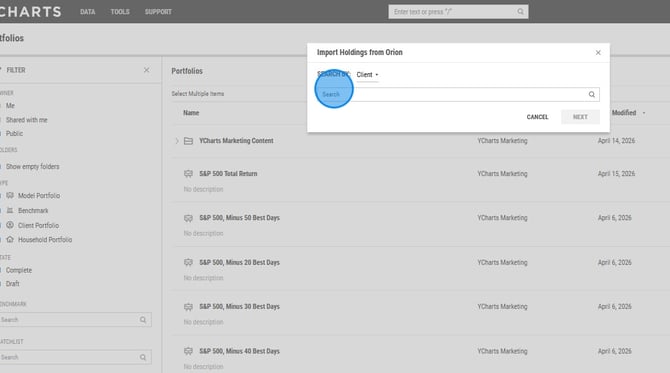Focus the Benchmark filter search field
The width and height of the screenshot is (670, 373).
[75, 320]
